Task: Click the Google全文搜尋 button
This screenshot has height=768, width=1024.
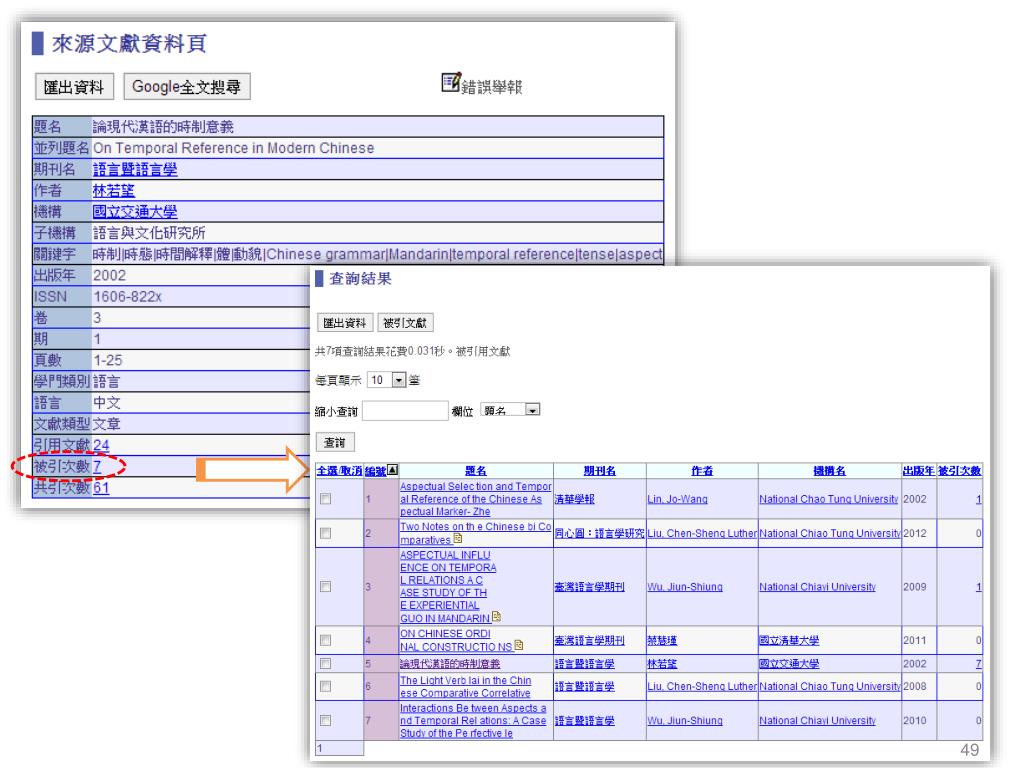Action: click(x=187, y=87)
